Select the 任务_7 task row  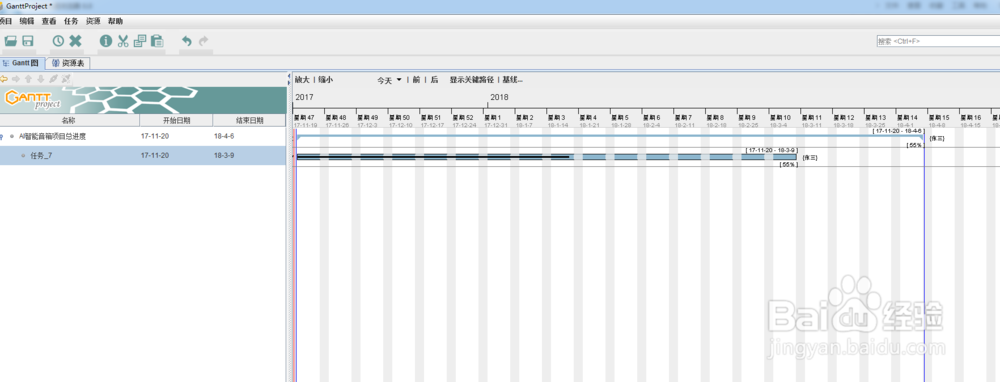[x=143, y=156]
